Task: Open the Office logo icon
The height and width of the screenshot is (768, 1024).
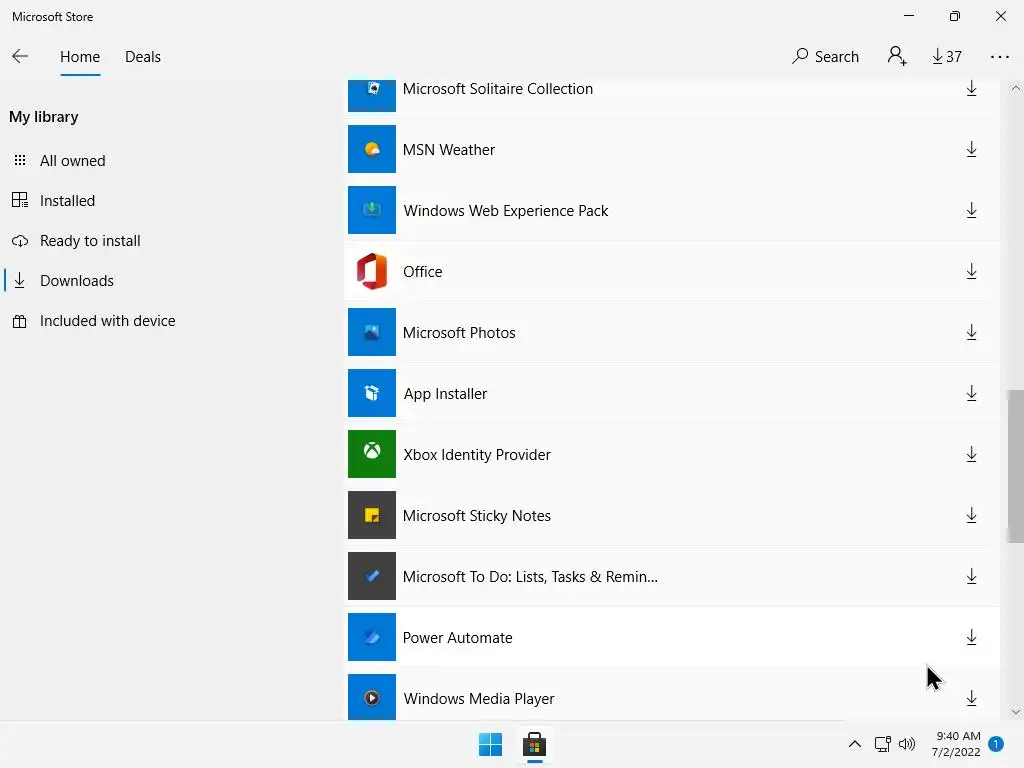Action: (x=372, y=271)
